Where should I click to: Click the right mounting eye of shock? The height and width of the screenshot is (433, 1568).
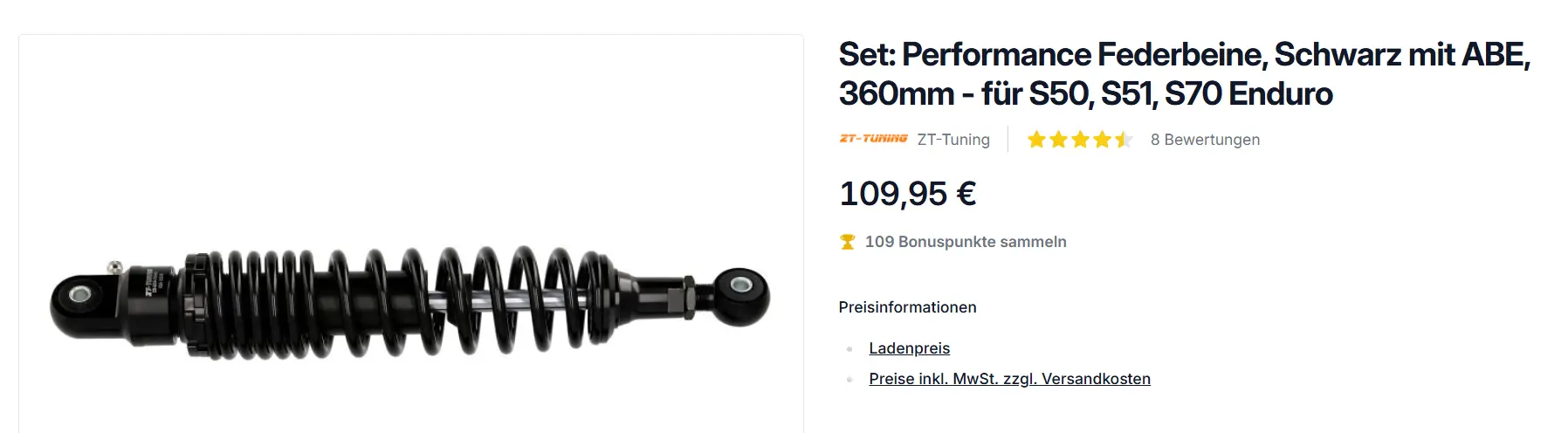[x=740, y=284]
